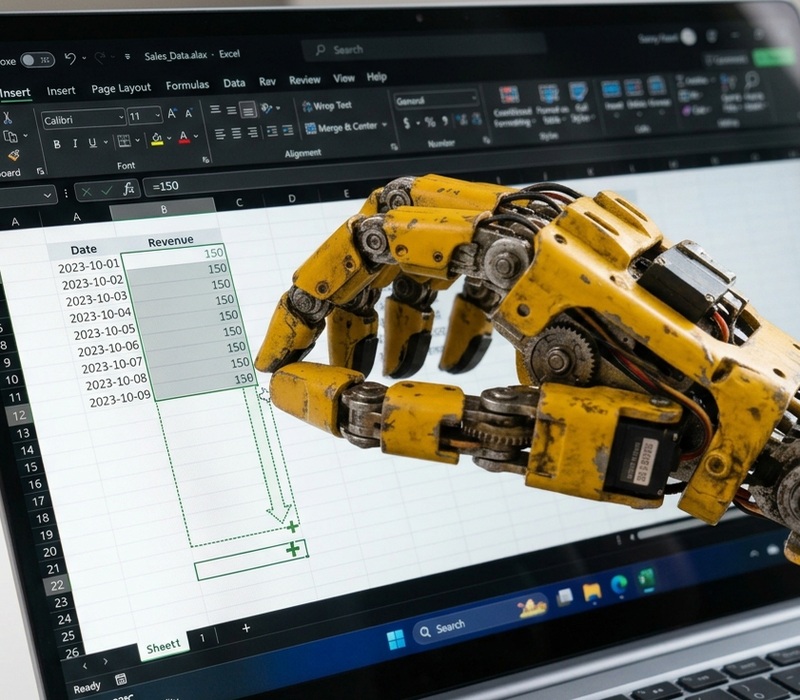Open the Windows Start menu
The height and width of the screenshot is (700, 800).
396,639
